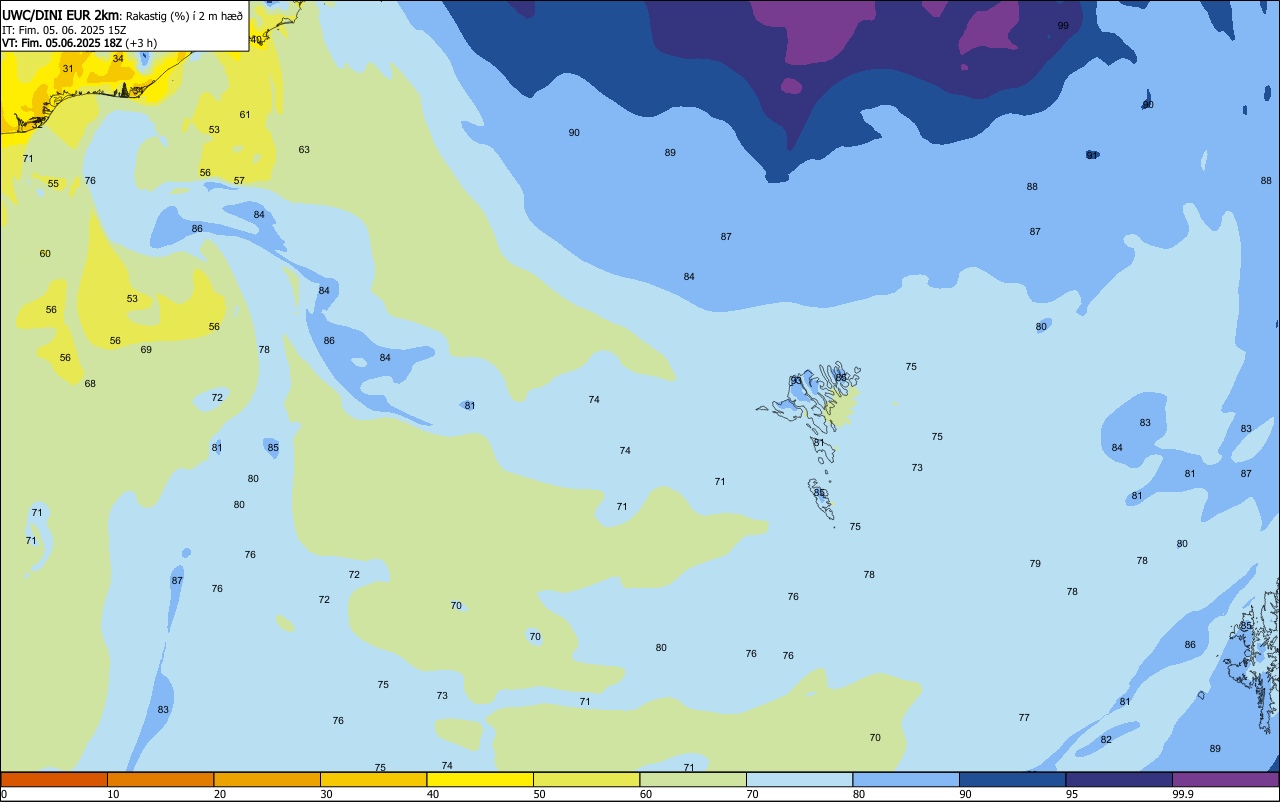1280x802 pixels.
Task: Click the humidity value '60' on the map
Action: (x=45, y=254)
